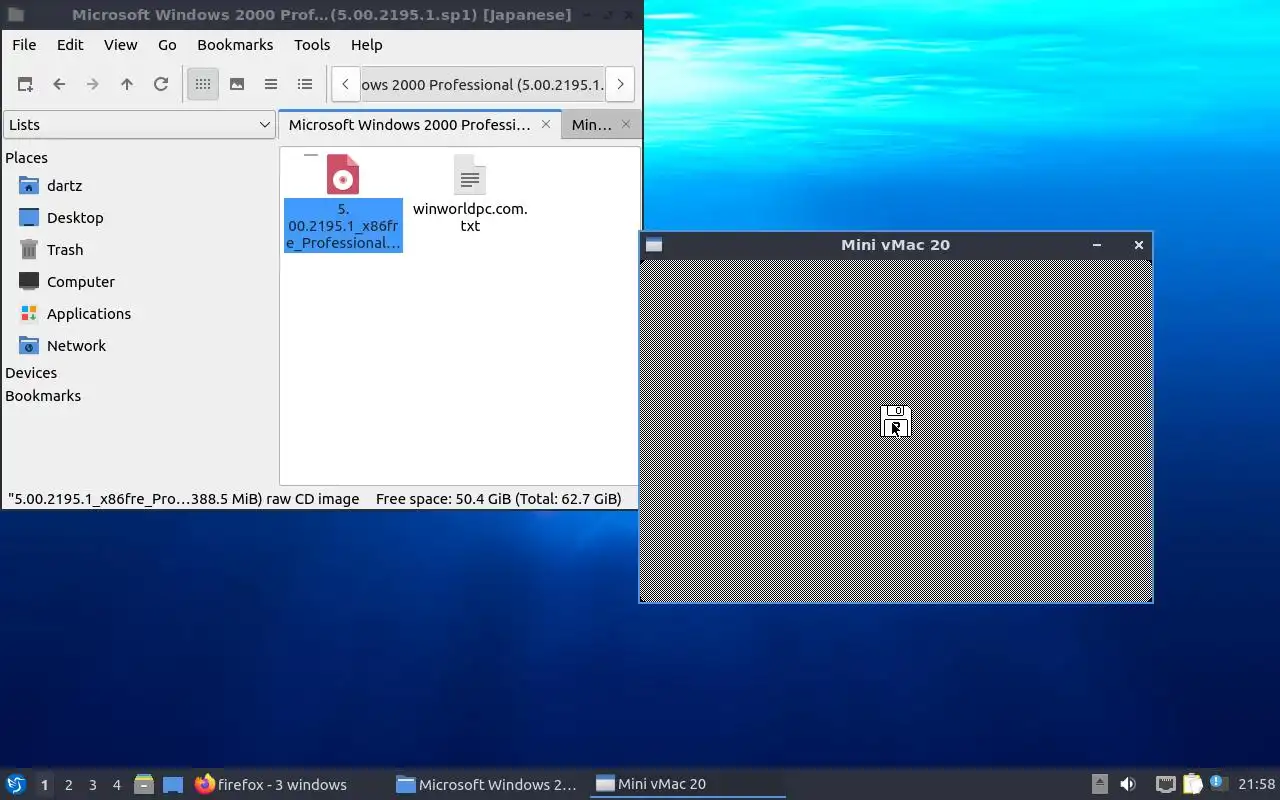This screenshot has width=1280, height=800.
Task: Switch to virtual desktop 4
Action: 116,785
